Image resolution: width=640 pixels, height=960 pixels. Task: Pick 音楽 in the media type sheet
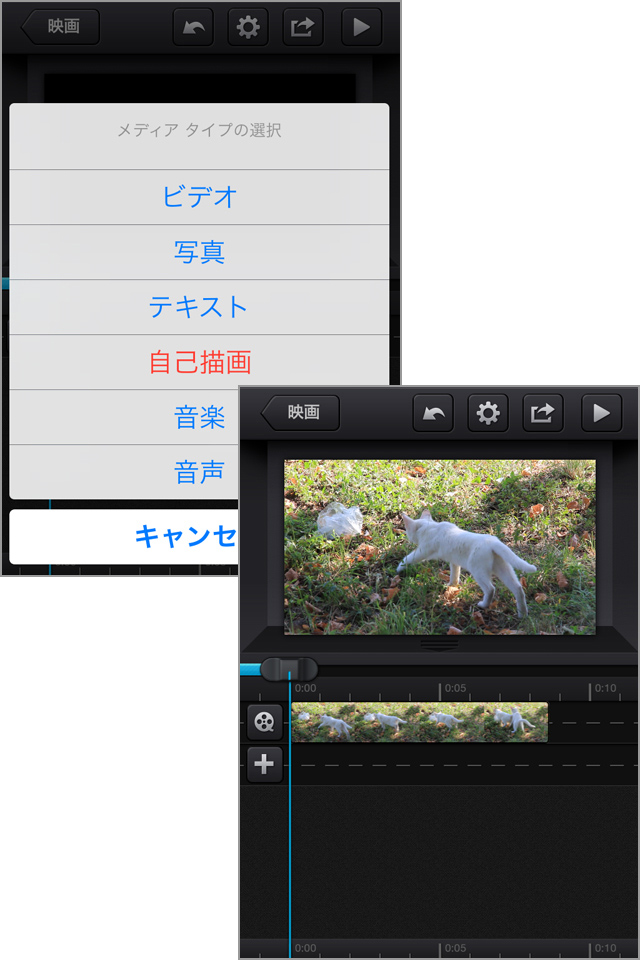click(199, 417)
